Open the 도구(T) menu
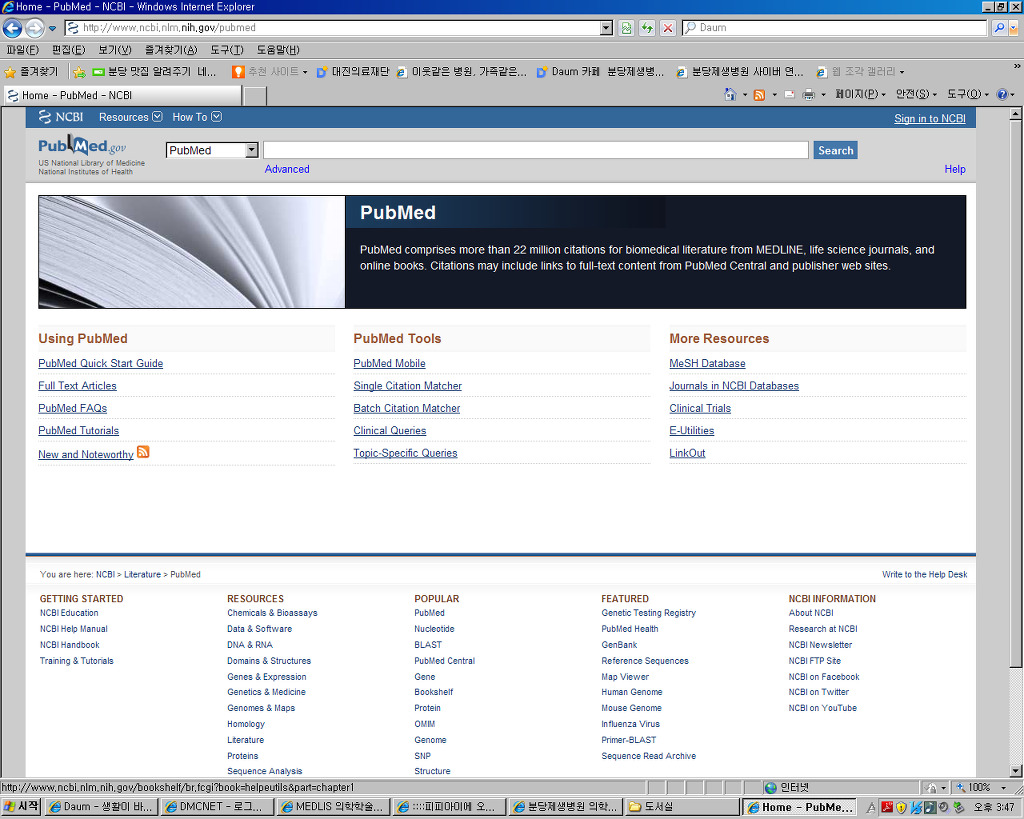The height and width of the screenshot is (819, 1024). 227,50
